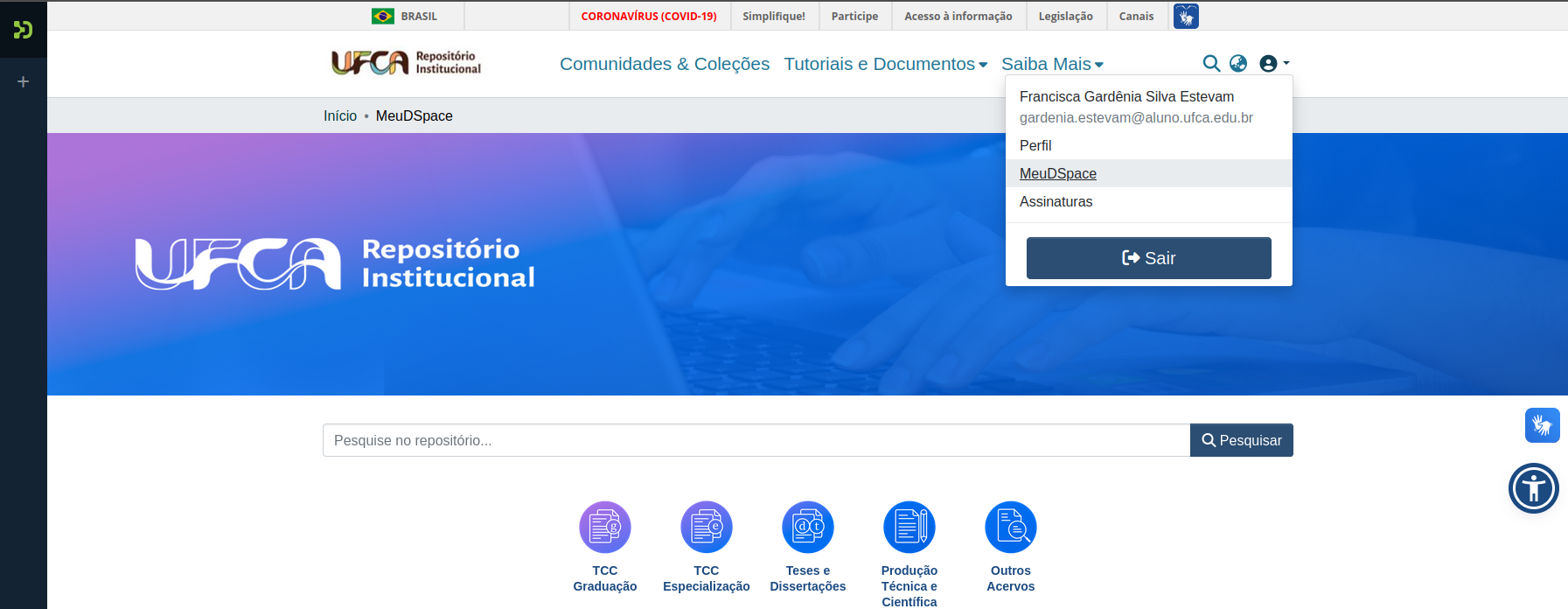Select the Teses e Dissertações icon
This screenshot has height=609, width=1568.
(x=808, y=527)
